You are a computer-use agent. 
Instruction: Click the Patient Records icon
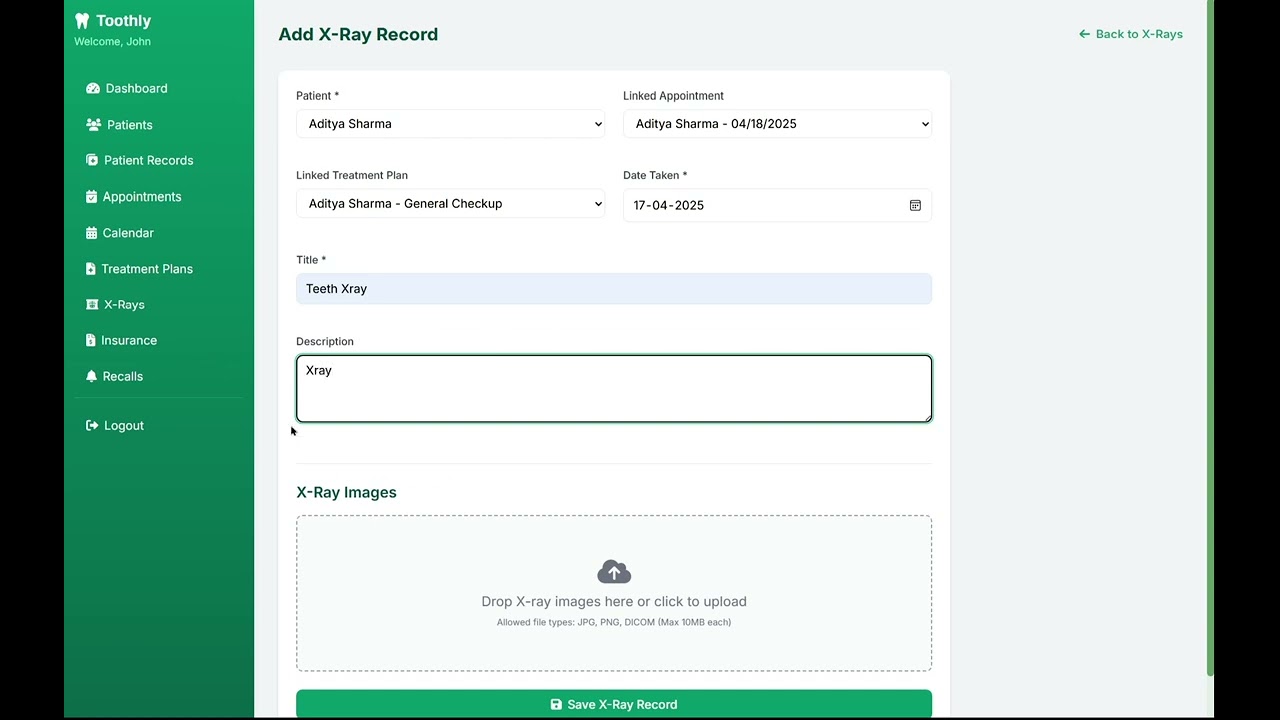[92, 160]
